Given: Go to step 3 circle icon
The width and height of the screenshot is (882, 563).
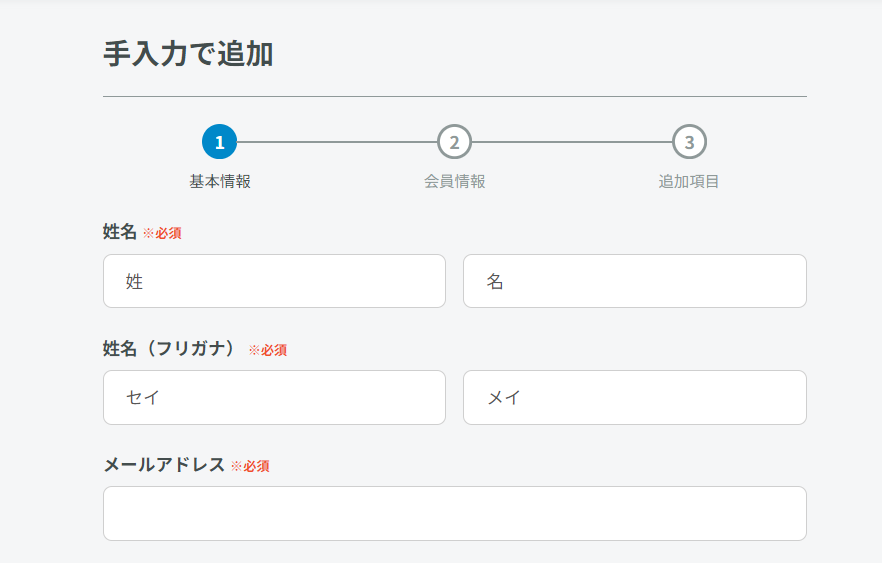Looking at the screenshot, I should tap(689, 142).
